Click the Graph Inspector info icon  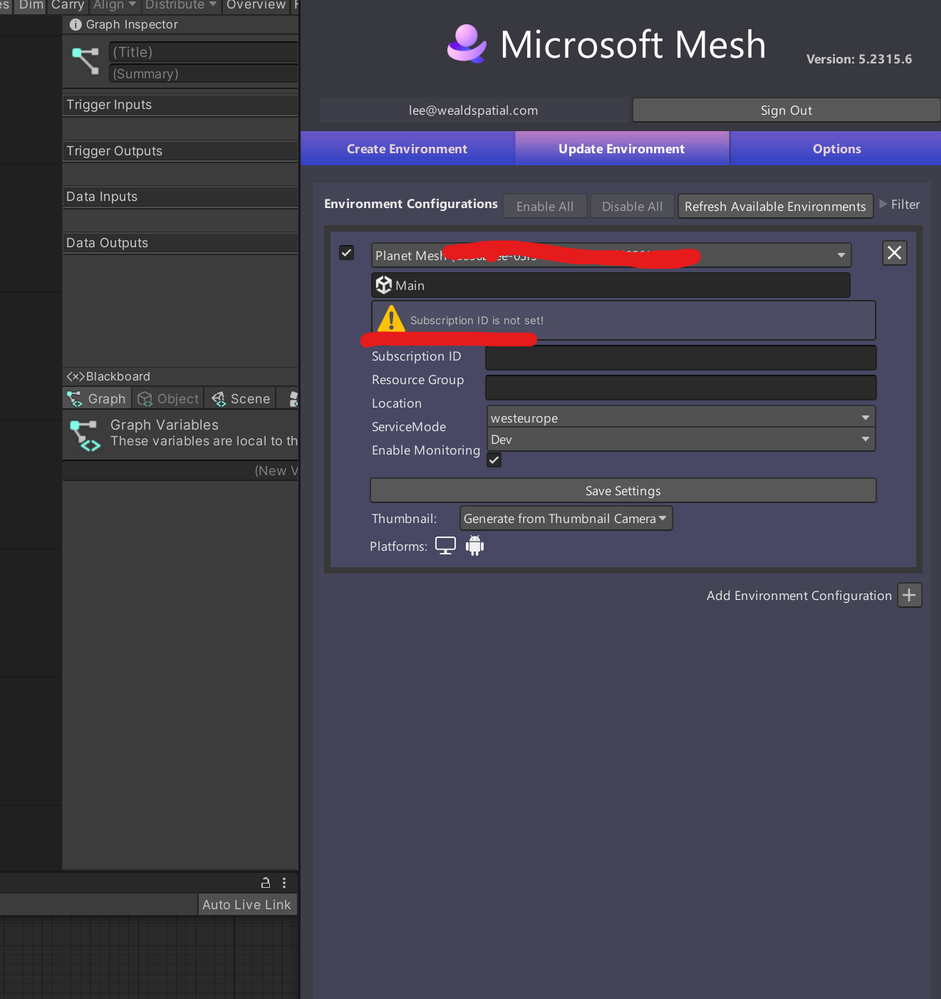[75, 24]
